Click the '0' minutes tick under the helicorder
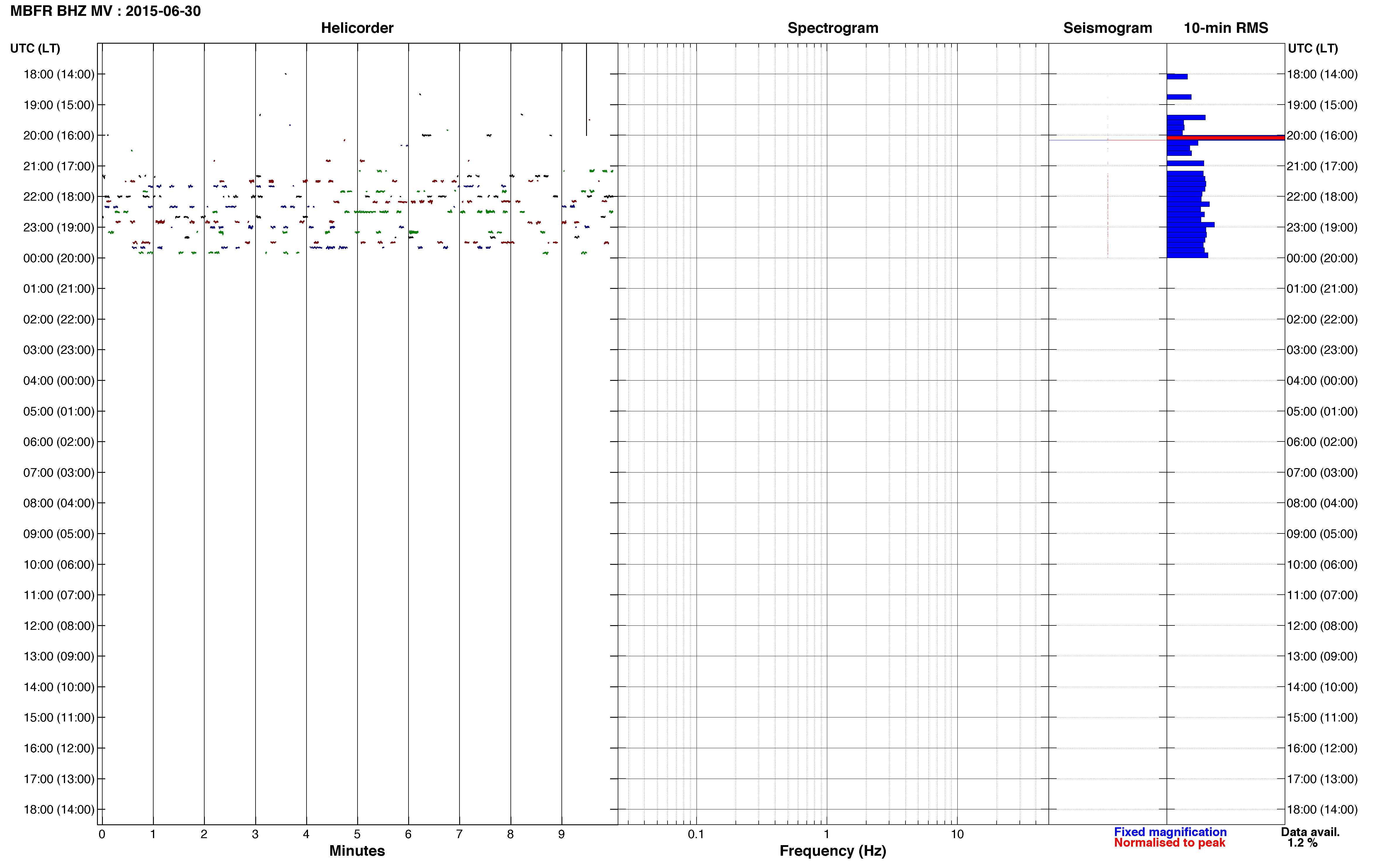This screenshot has height=868, width=1389. pos(102,834)
